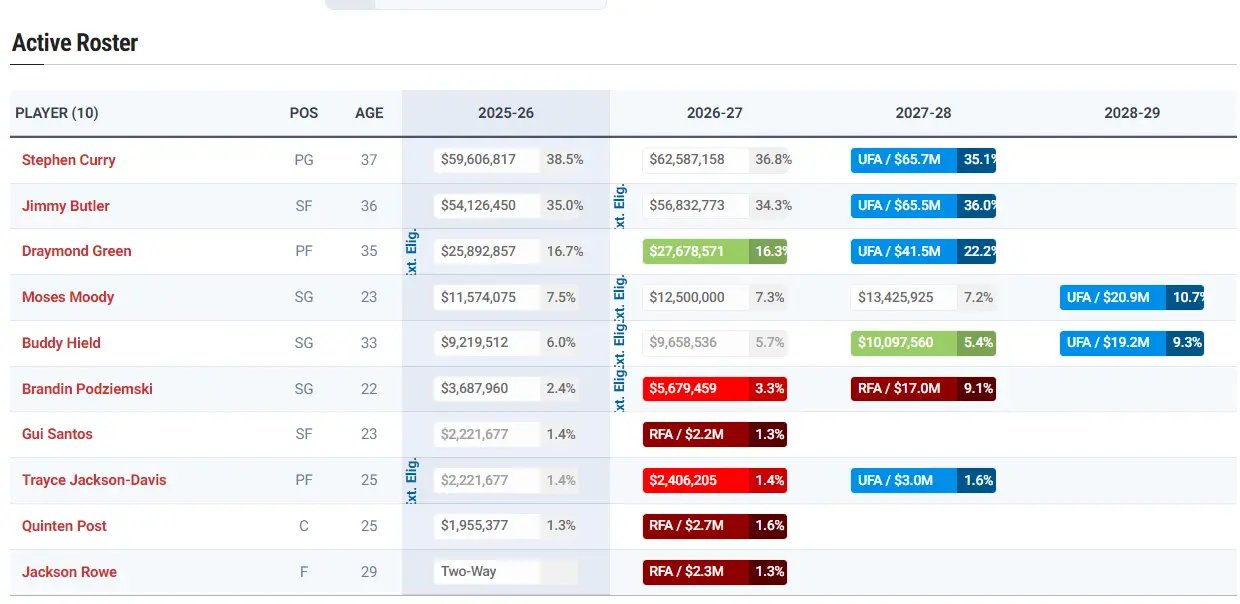Sort by the AGE column header
This screenshot has height=604, width=1240.
point(369,113)
